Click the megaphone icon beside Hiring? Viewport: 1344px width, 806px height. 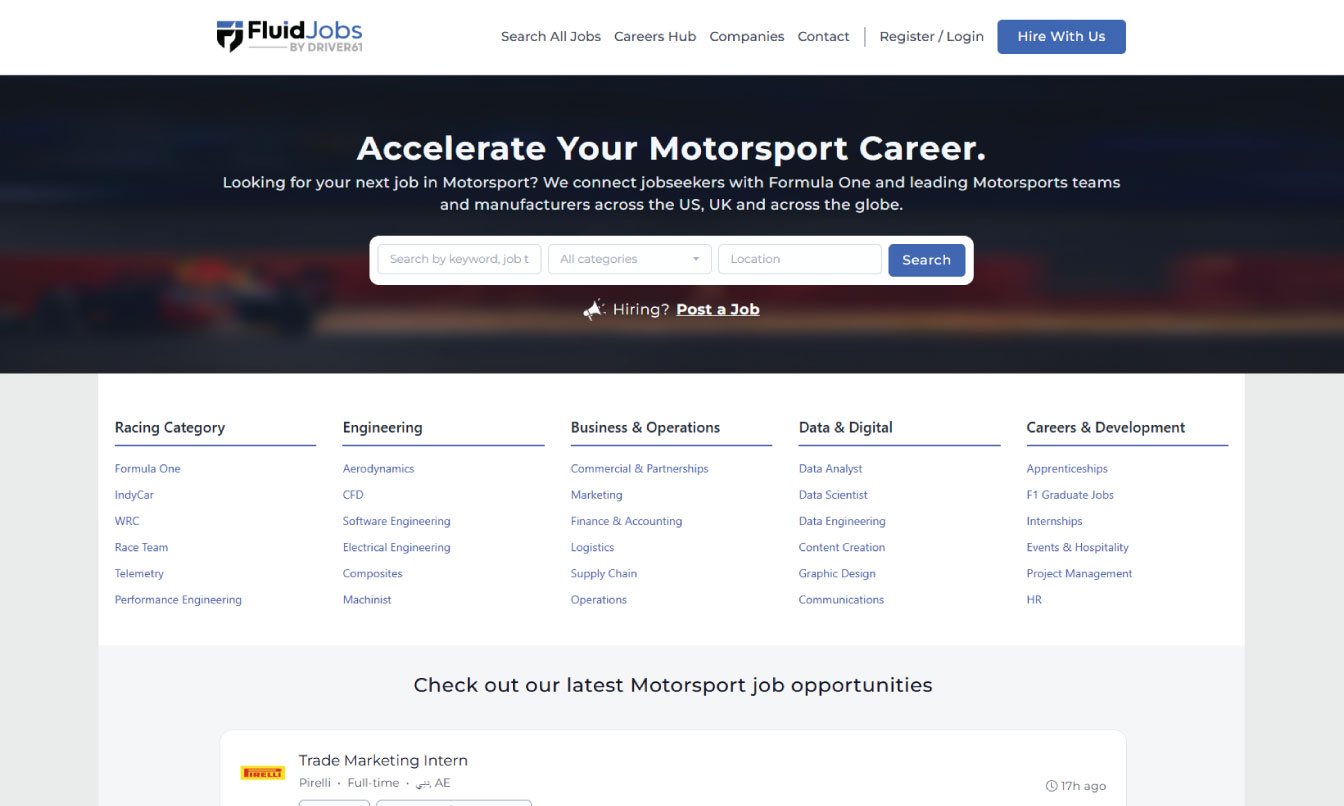594,308
